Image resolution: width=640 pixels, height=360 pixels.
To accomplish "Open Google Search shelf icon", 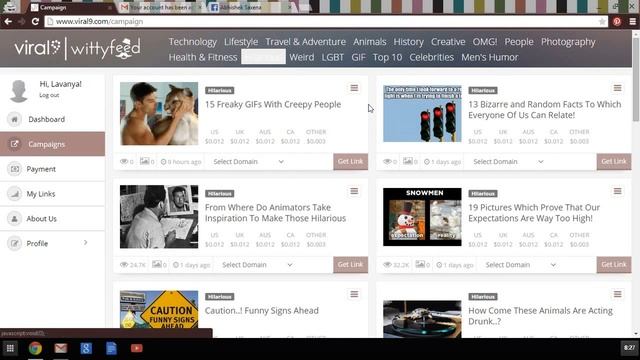I will [86, 348].
